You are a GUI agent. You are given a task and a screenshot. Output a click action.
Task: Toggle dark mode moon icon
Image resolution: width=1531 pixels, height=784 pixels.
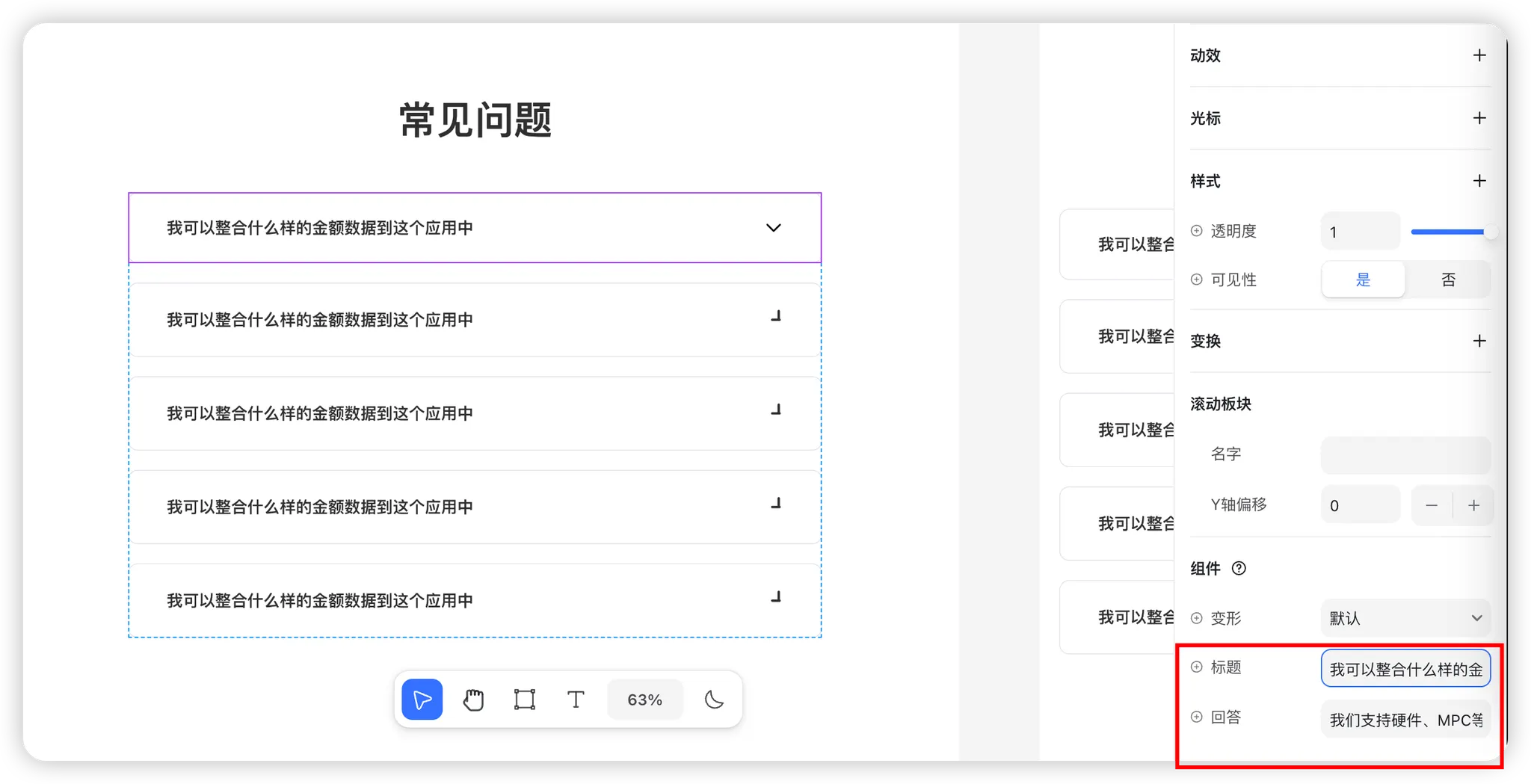(714, 700)
